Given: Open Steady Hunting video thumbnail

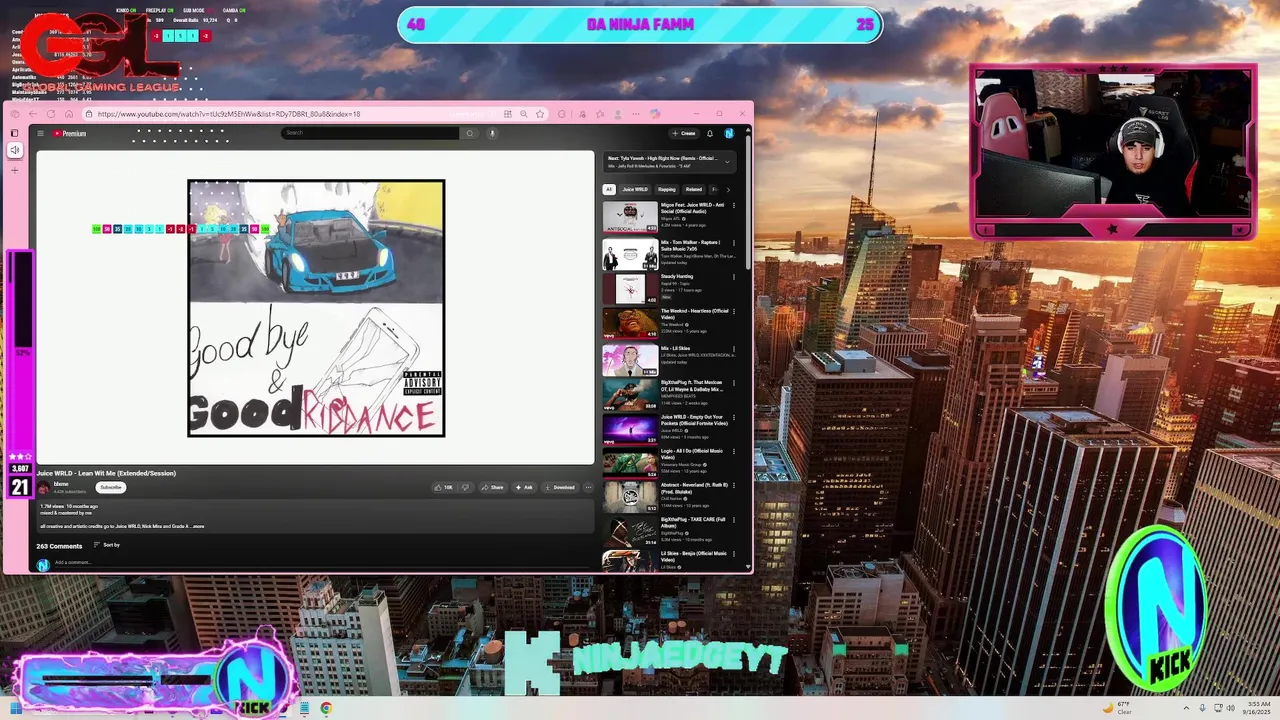Looking at the screenshot, I should click(630, 288).
